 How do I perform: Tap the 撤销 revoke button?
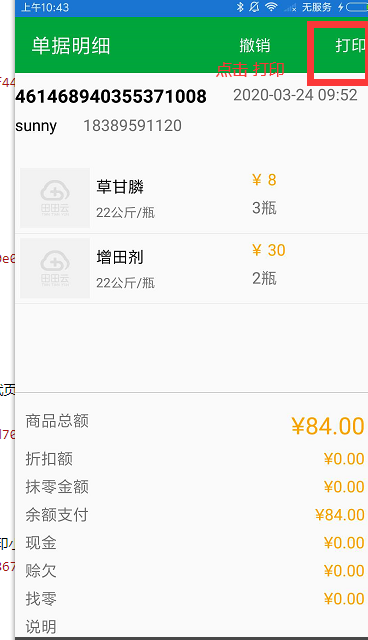(x=255, y=45)
